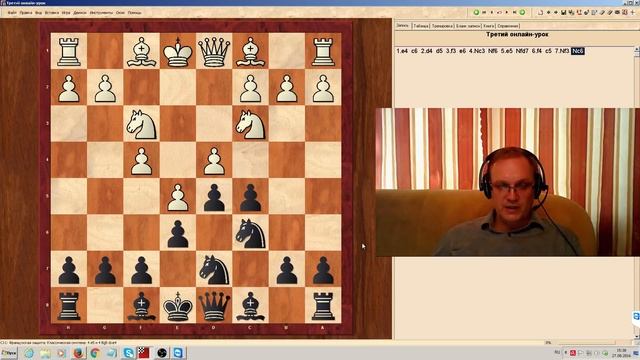Open the Правка menu

tap(26, 13)
